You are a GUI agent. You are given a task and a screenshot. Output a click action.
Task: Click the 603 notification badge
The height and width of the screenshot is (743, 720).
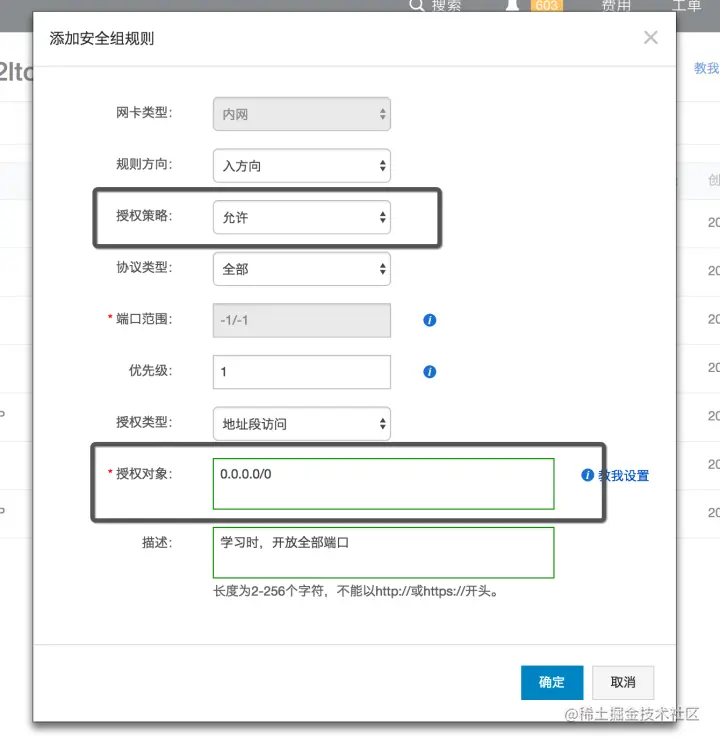547,5
